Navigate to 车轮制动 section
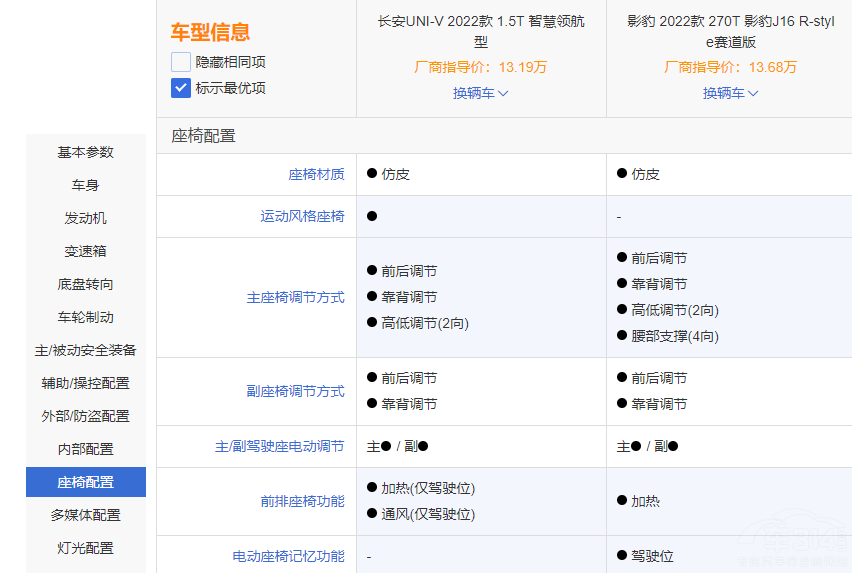 tap(86, 317)
